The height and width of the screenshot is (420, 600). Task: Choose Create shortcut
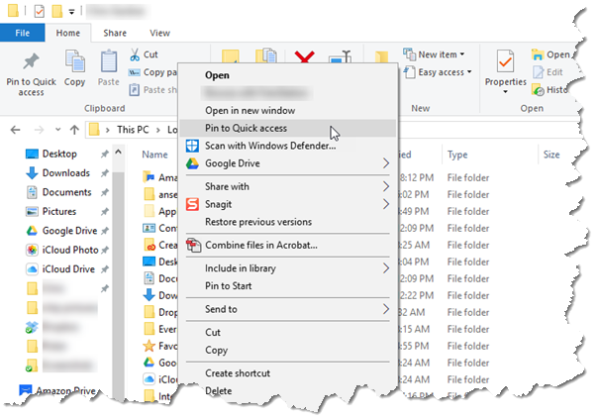pos(287,373)
